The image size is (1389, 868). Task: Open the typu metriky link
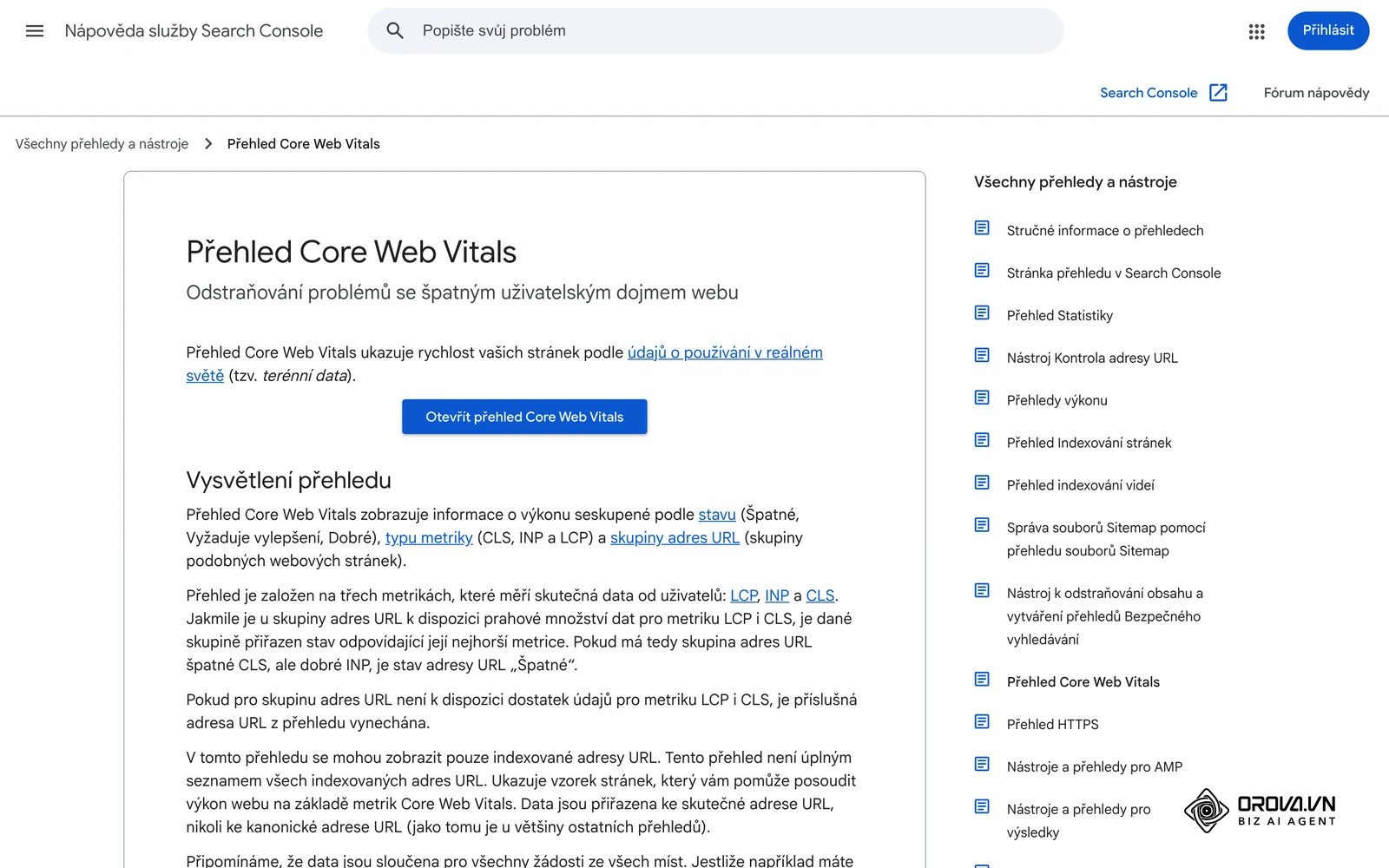click(429, 538)
